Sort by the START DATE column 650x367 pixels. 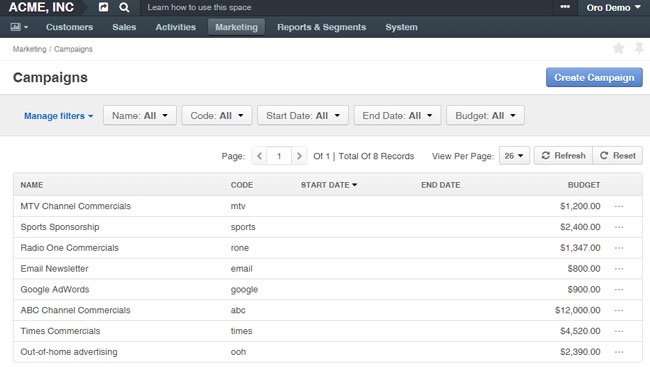click(329, 185)
